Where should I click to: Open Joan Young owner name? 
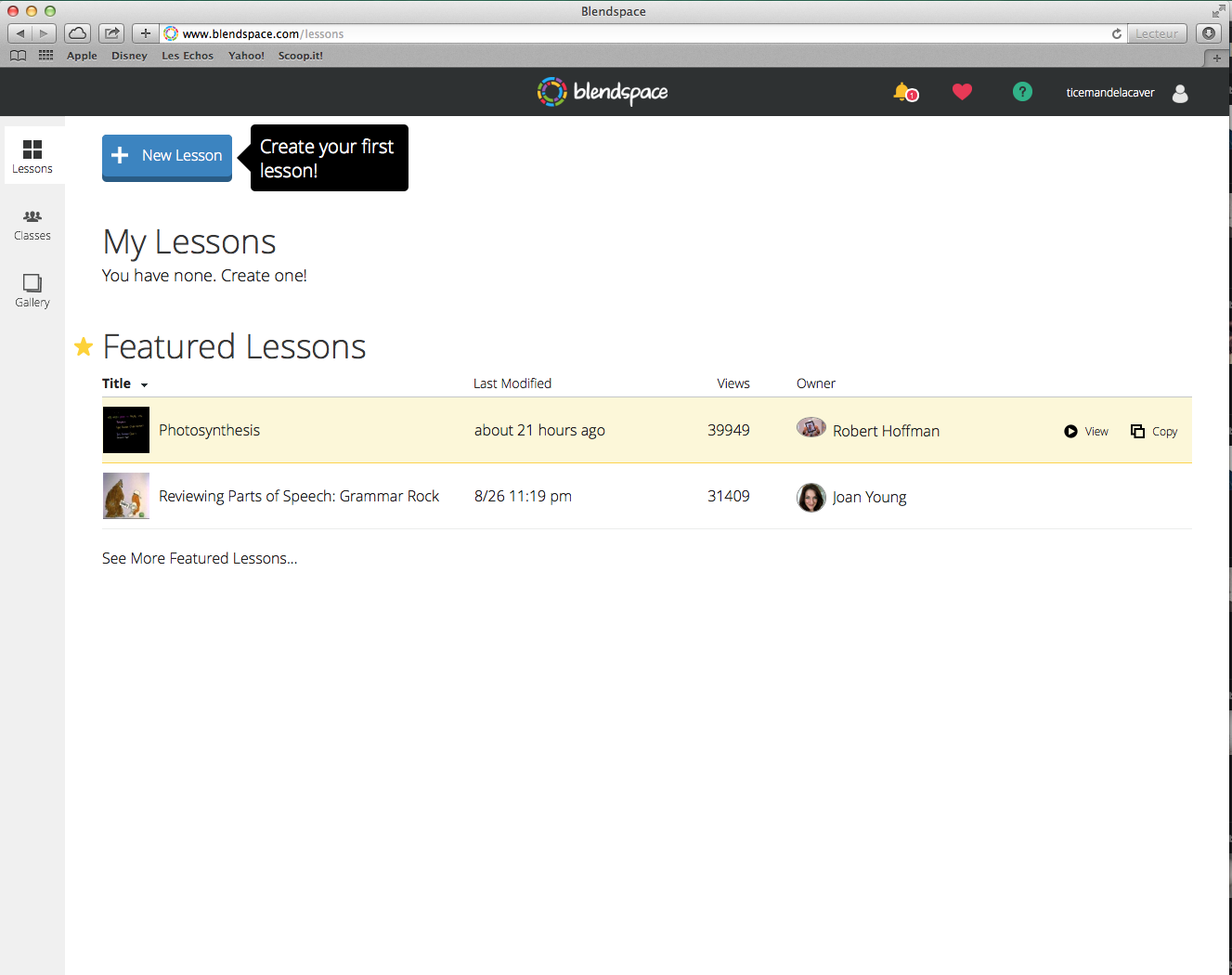(x=869, y=497)
